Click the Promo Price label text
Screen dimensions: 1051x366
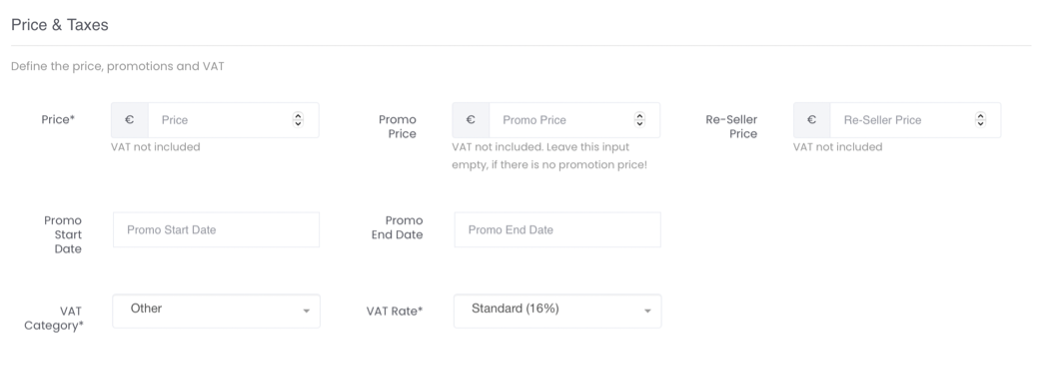pyautogui.click(x=397, y=127)
